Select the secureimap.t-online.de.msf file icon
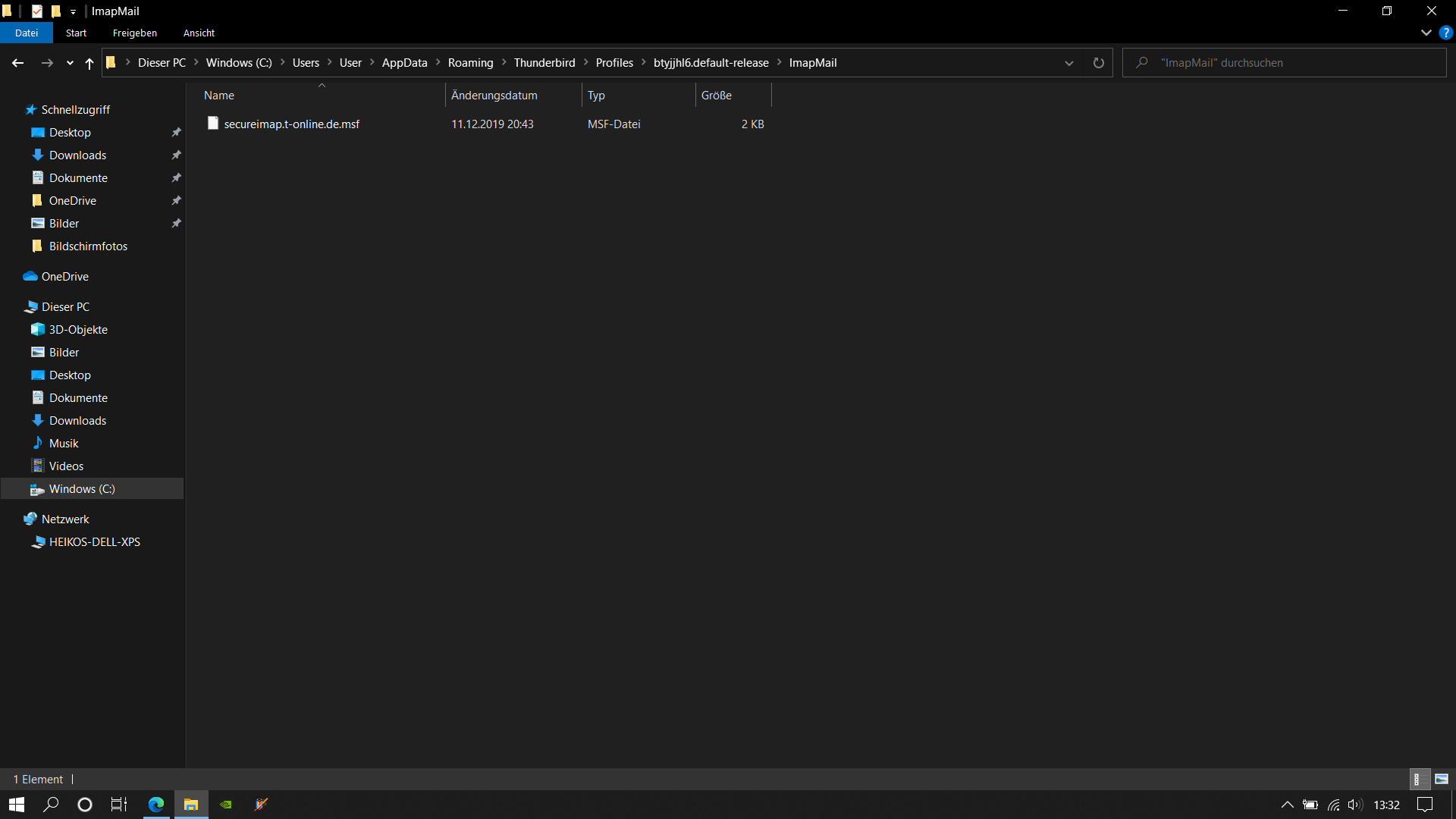The height and width of the screenshot is (819, 1456). coord(213,124)
